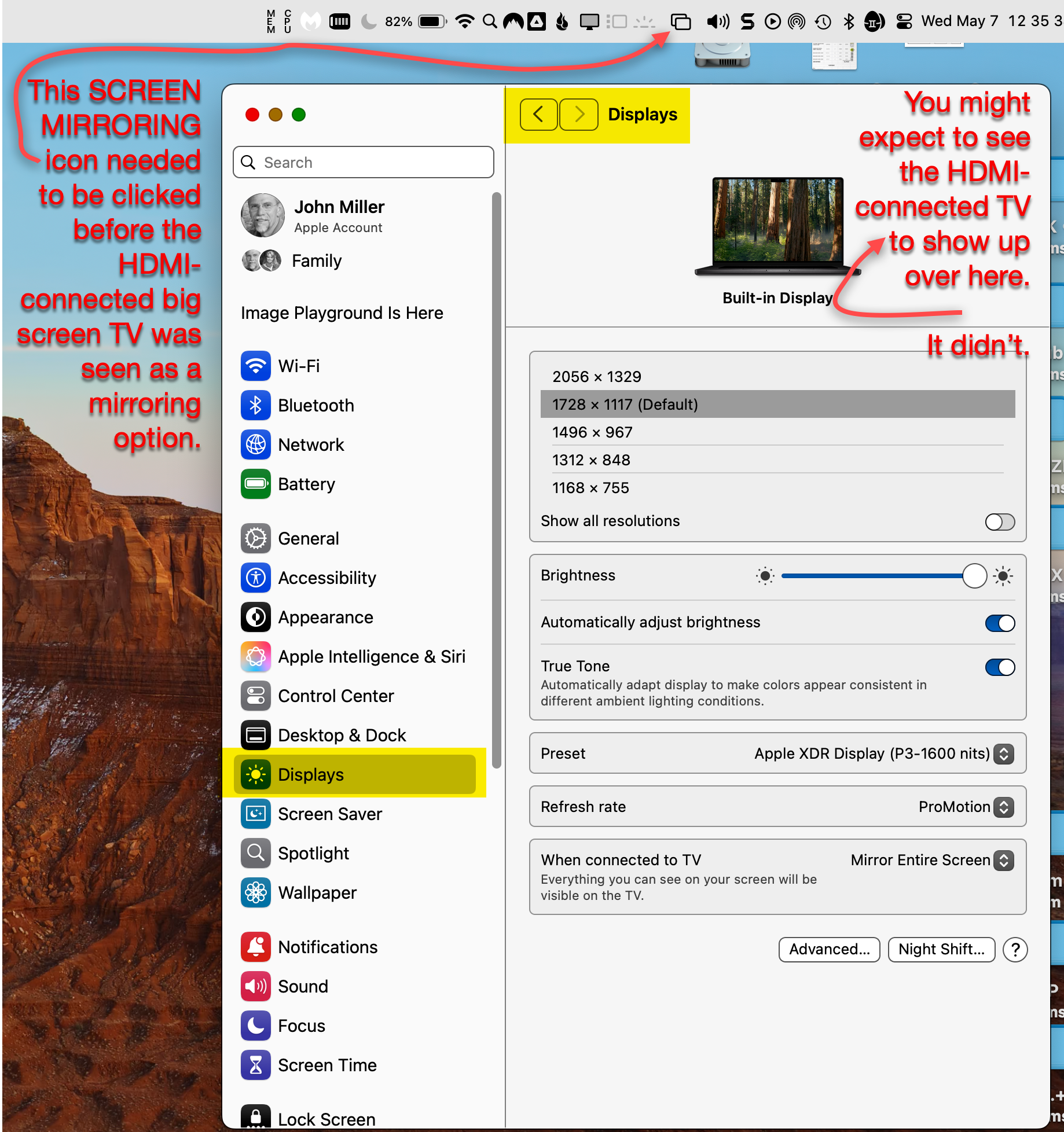1064x1132 pixels.
Task: Go forward with the right chevron button
Action: tap(579, 114)
